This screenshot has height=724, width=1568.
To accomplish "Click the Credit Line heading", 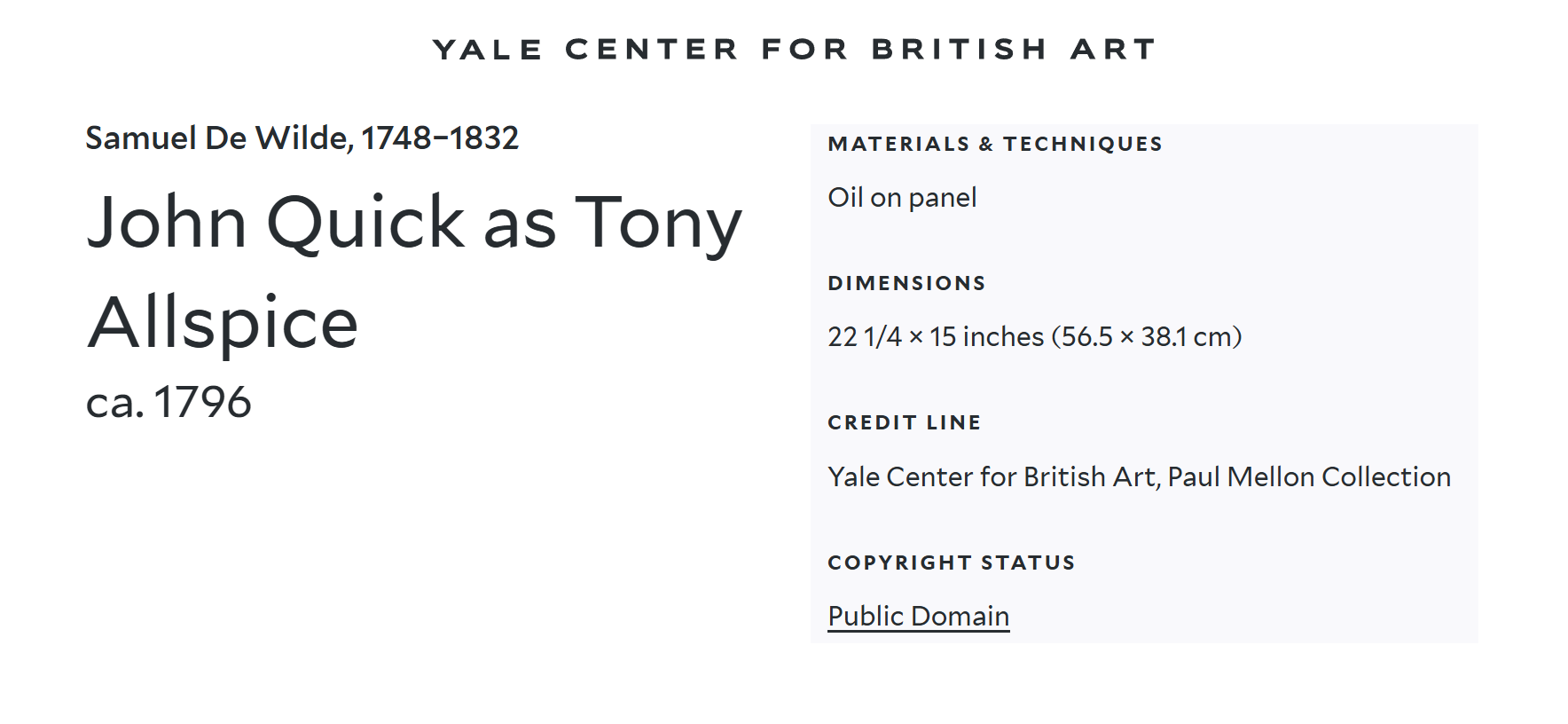I will (904, 422).
